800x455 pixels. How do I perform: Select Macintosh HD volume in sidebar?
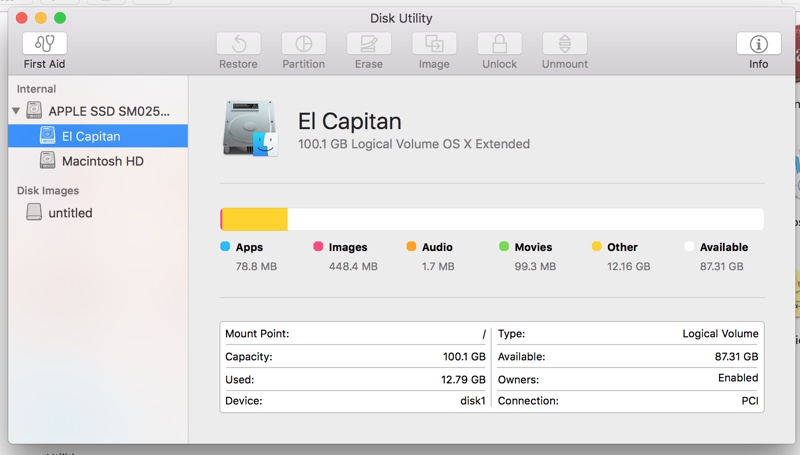98,161
